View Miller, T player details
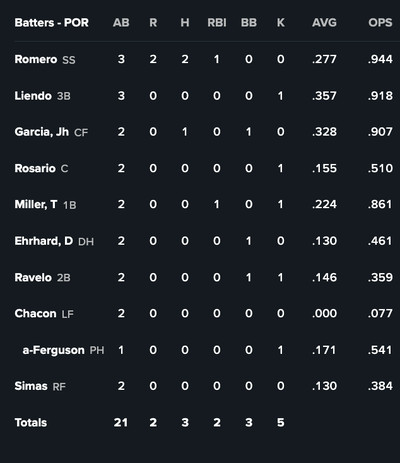Screen dimensions: 400x463 pyautogui.click(x=36, y=204)
